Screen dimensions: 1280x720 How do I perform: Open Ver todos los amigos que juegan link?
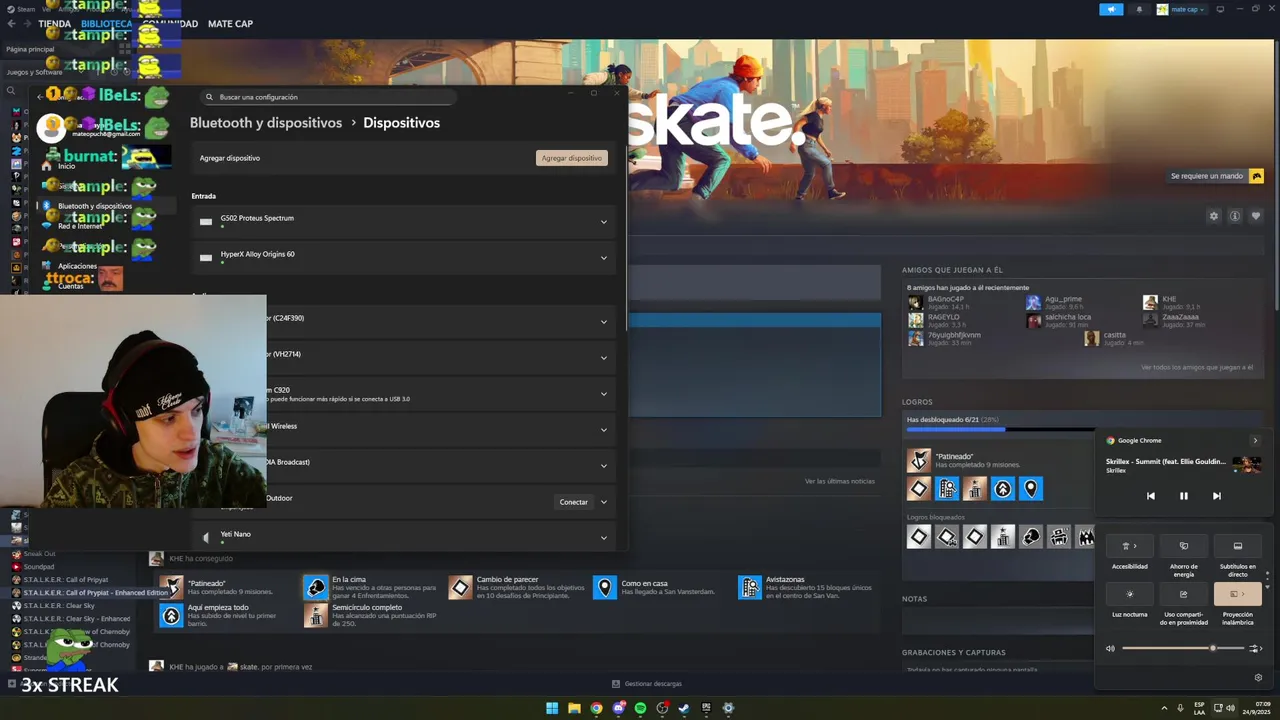pos(1197,367)
